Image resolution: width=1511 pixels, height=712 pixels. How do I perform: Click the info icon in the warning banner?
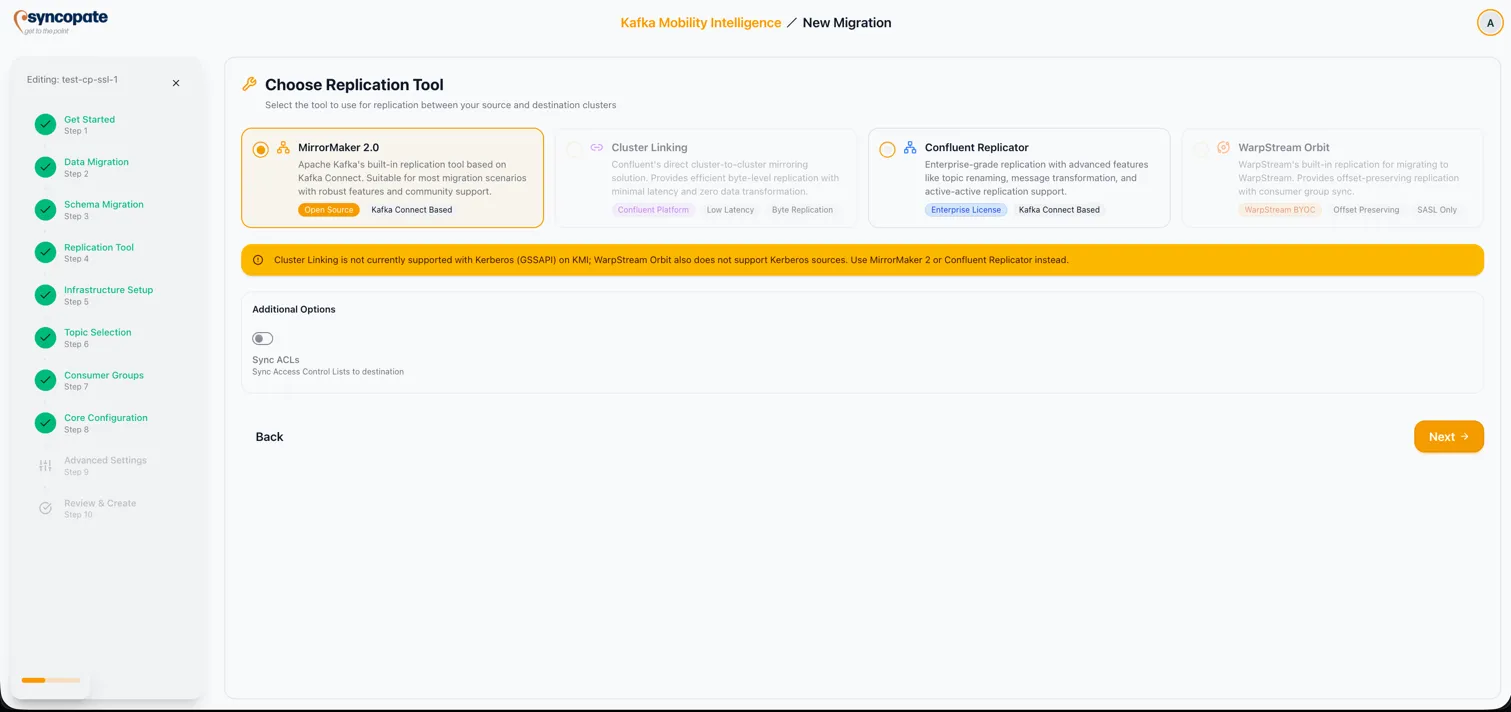[258, 260]
